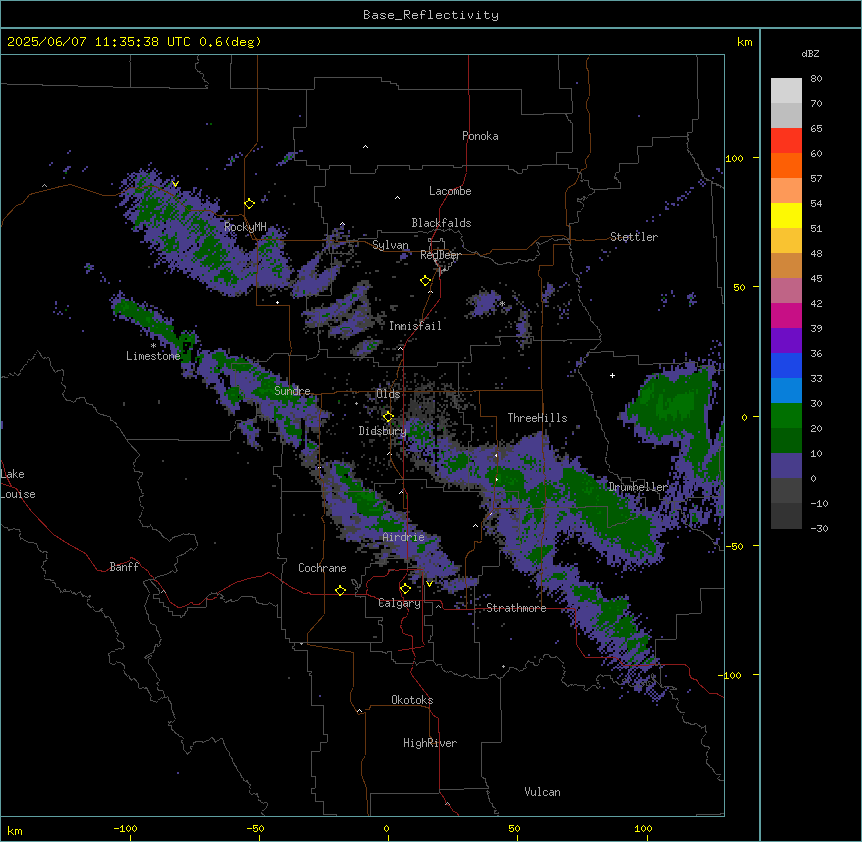Select the slate purple 0-10 dBZ swatch
This screenshot has height=842, width=862.
pyautogui.click(x=786, y=466)
